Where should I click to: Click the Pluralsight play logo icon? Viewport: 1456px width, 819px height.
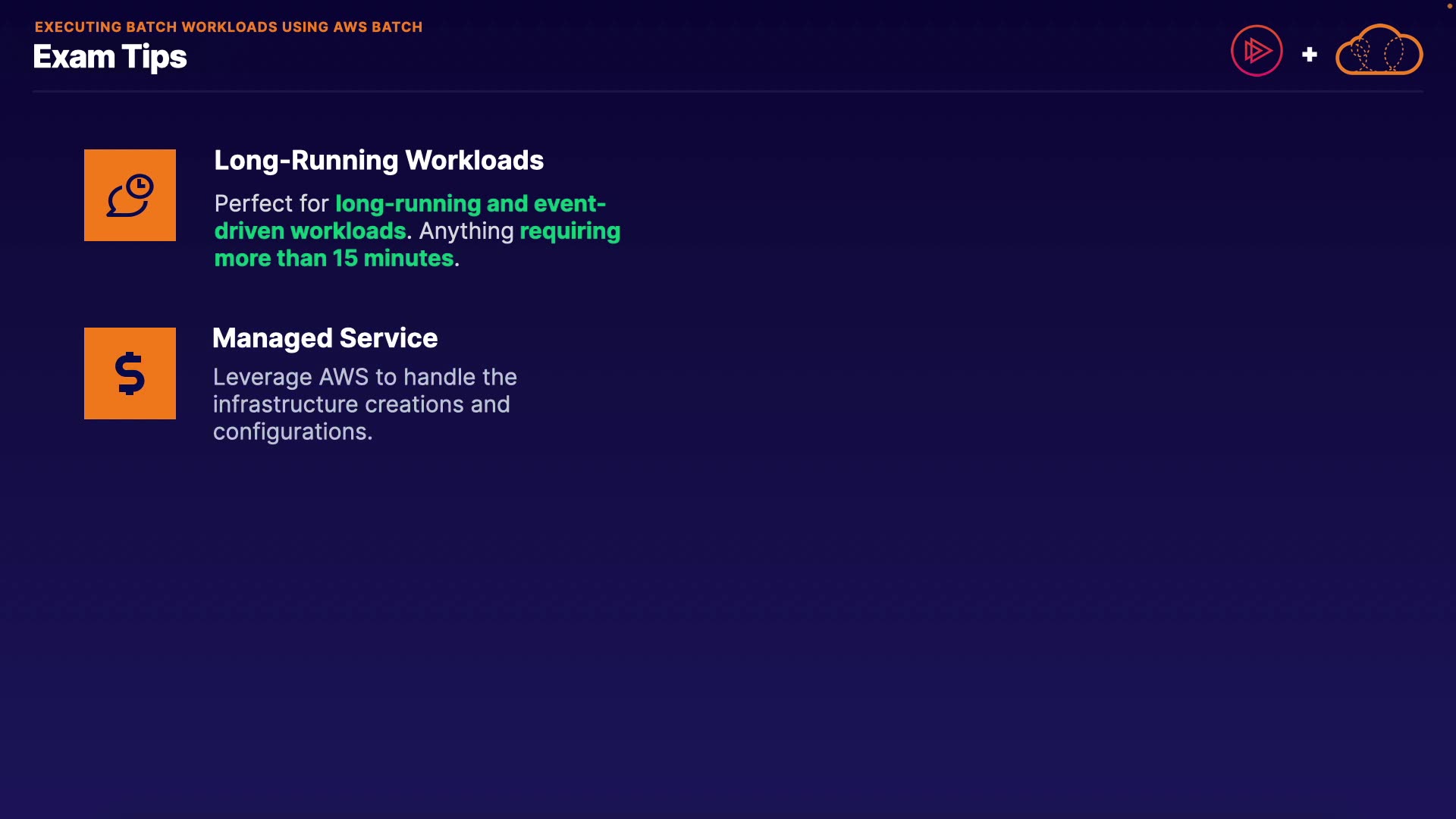click(1257, 51)
